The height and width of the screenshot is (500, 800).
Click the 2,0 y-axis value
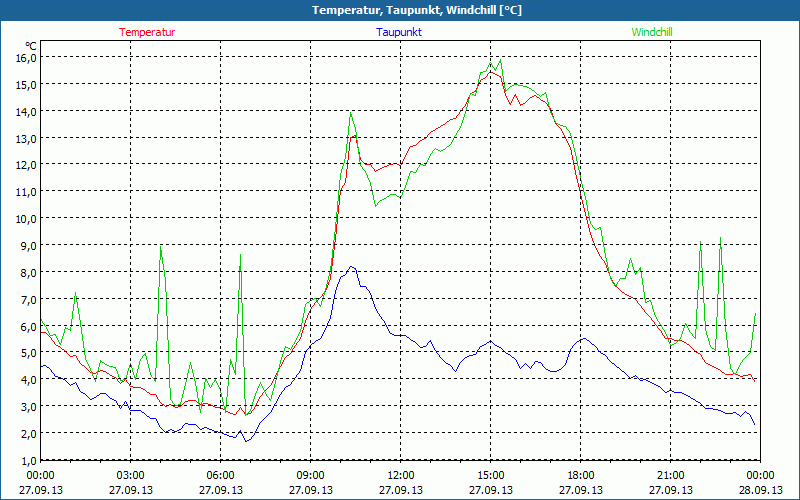coord(28,434)
